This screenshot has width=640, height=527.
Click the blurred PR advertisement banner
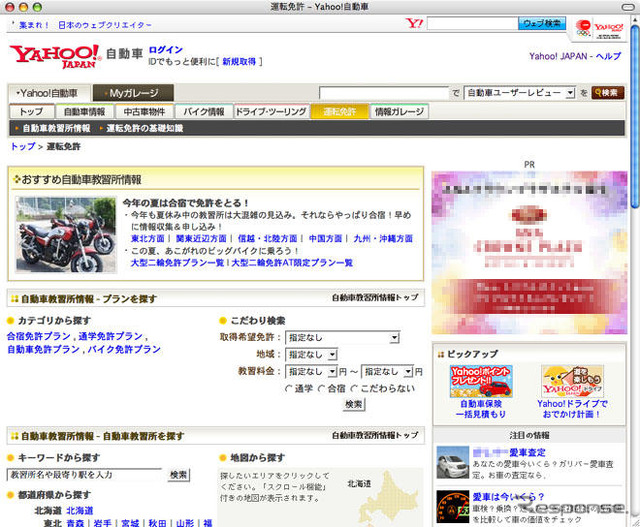click(529, 252)
